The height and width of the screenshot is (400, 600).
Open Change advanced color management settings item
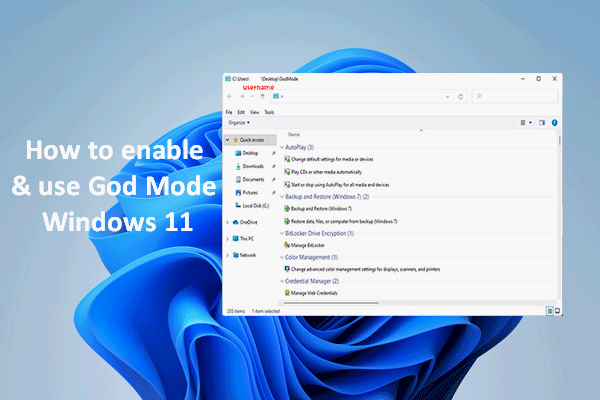pyautogui.click(x=365, y=269)
